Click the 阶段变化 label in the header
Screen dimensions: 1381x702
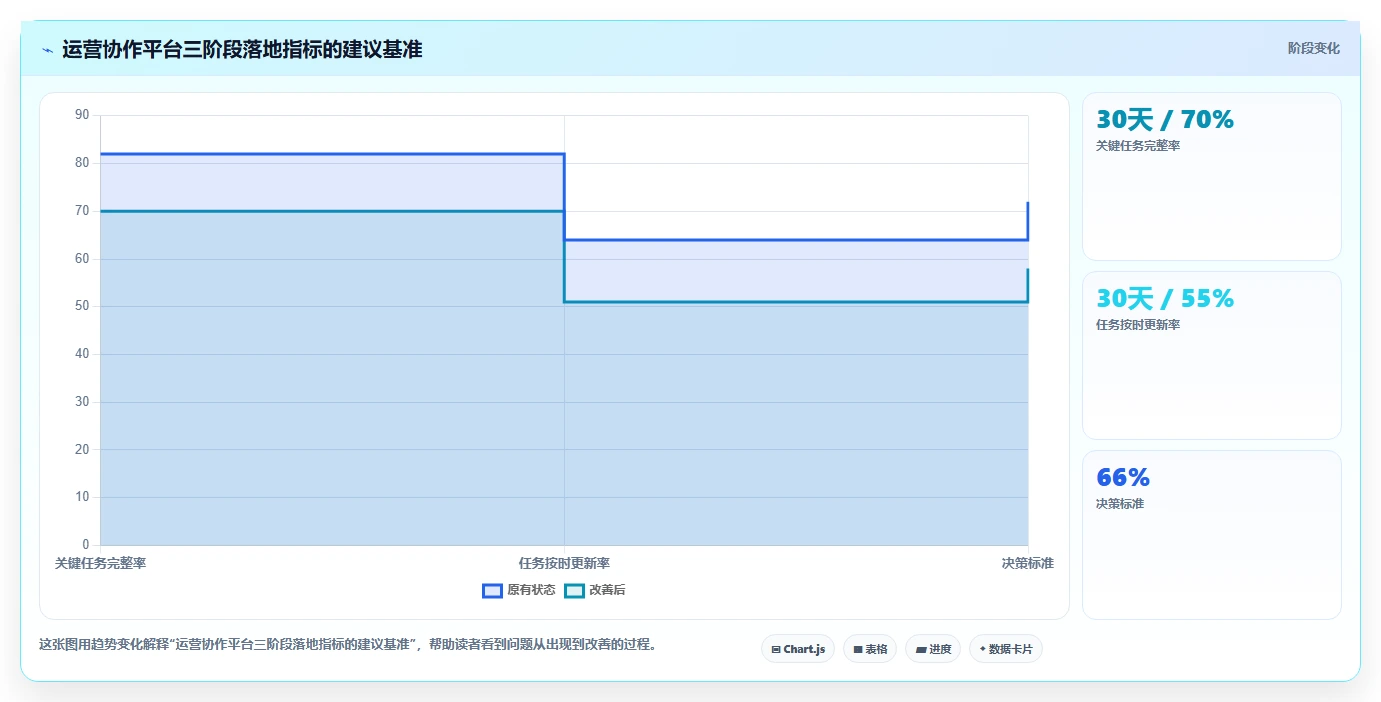tap(1313, 48)
